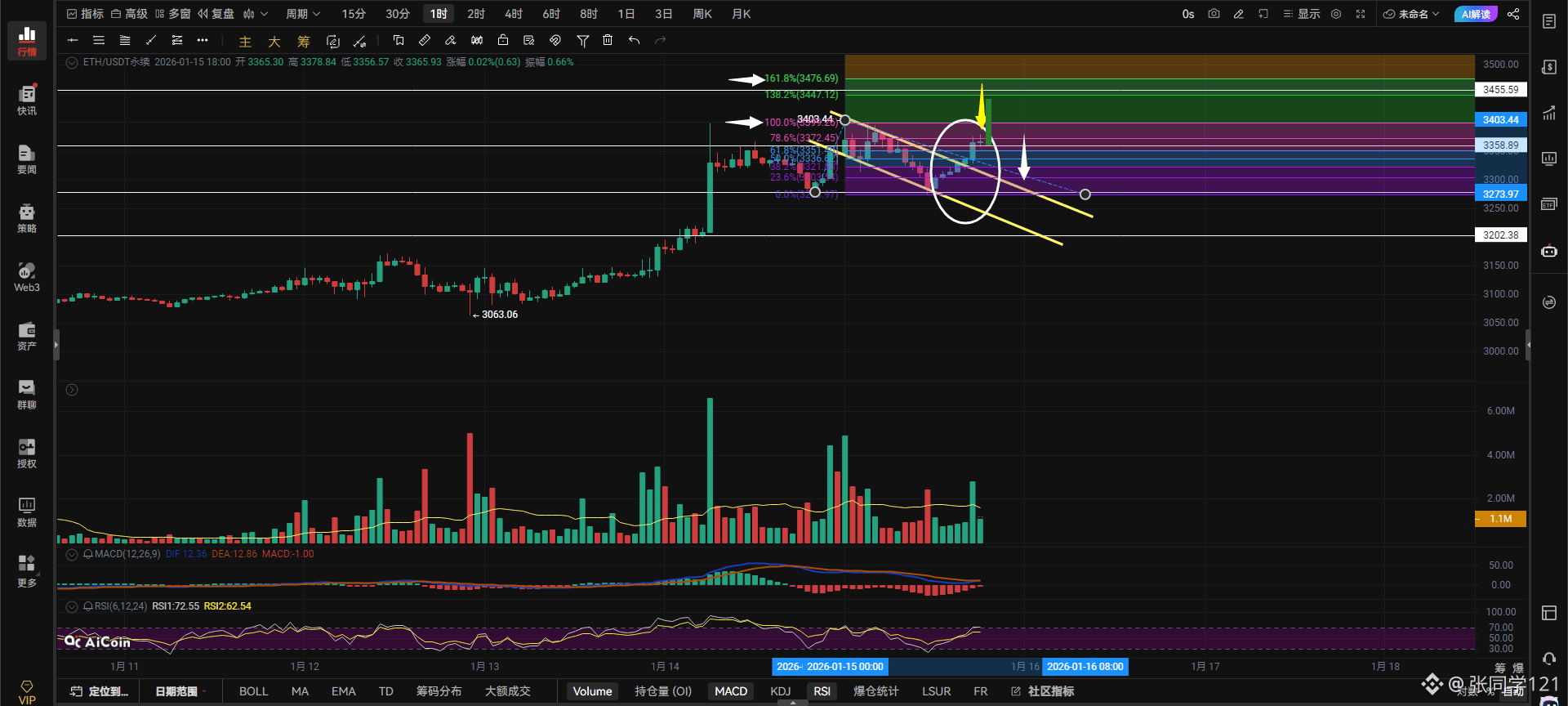Expand the left panel collapse handle
This screenshot has height=706, width=1568.
point(56,345)
